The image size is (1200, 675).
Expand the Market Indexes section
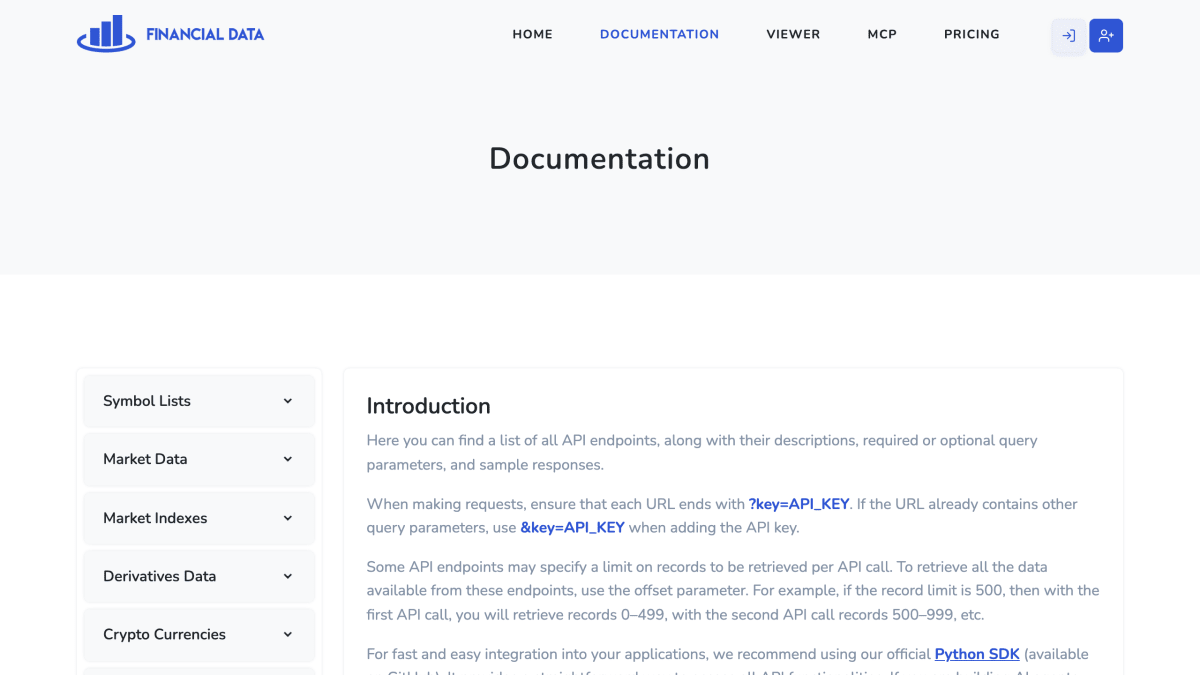point(199,518)
